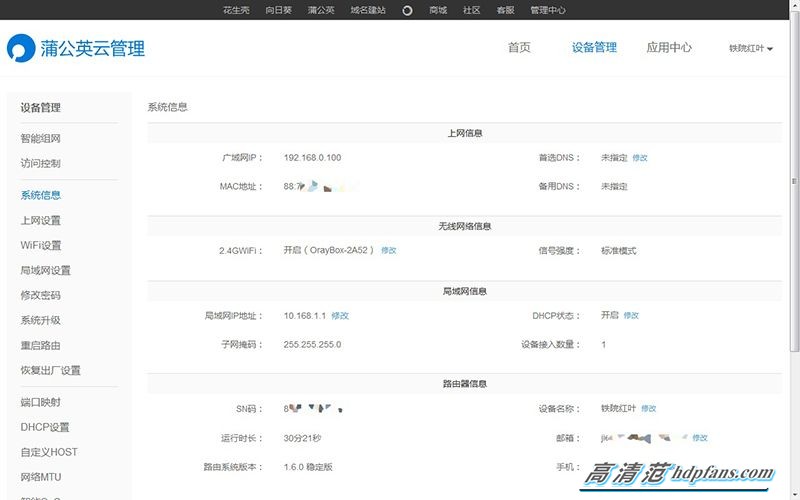This screenshot has height=500, width=800.
Task: Select 重启路由 in the sidebar
Action: (40, 345)
